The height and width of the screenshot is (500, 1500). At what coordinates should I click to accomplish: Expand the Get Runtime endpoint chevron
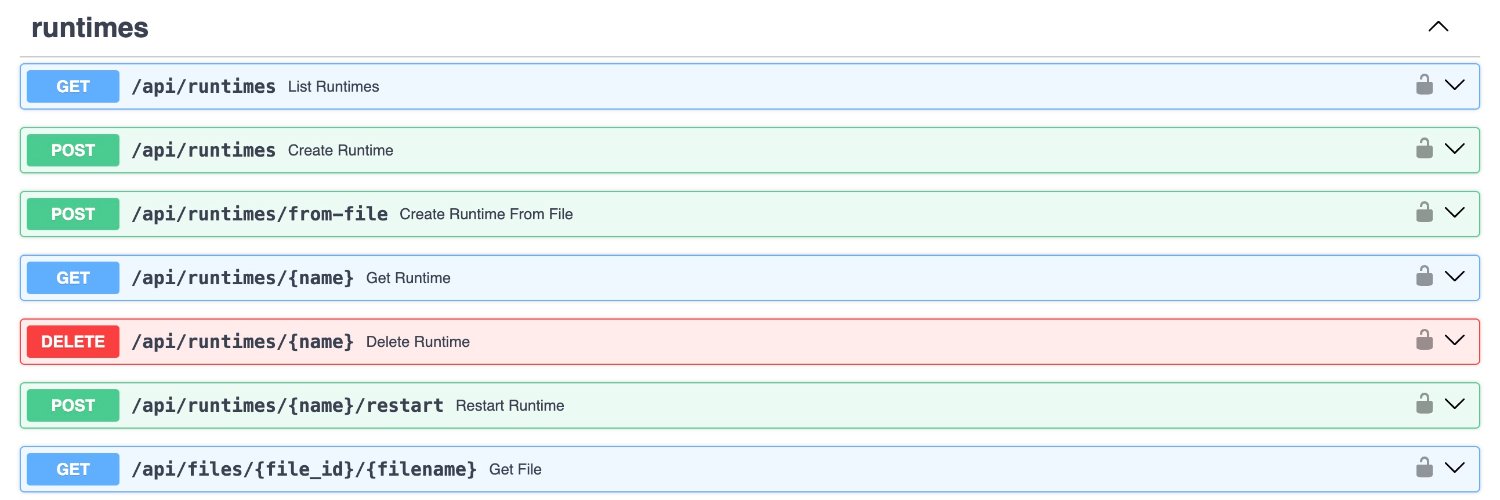click(1455, 277)
